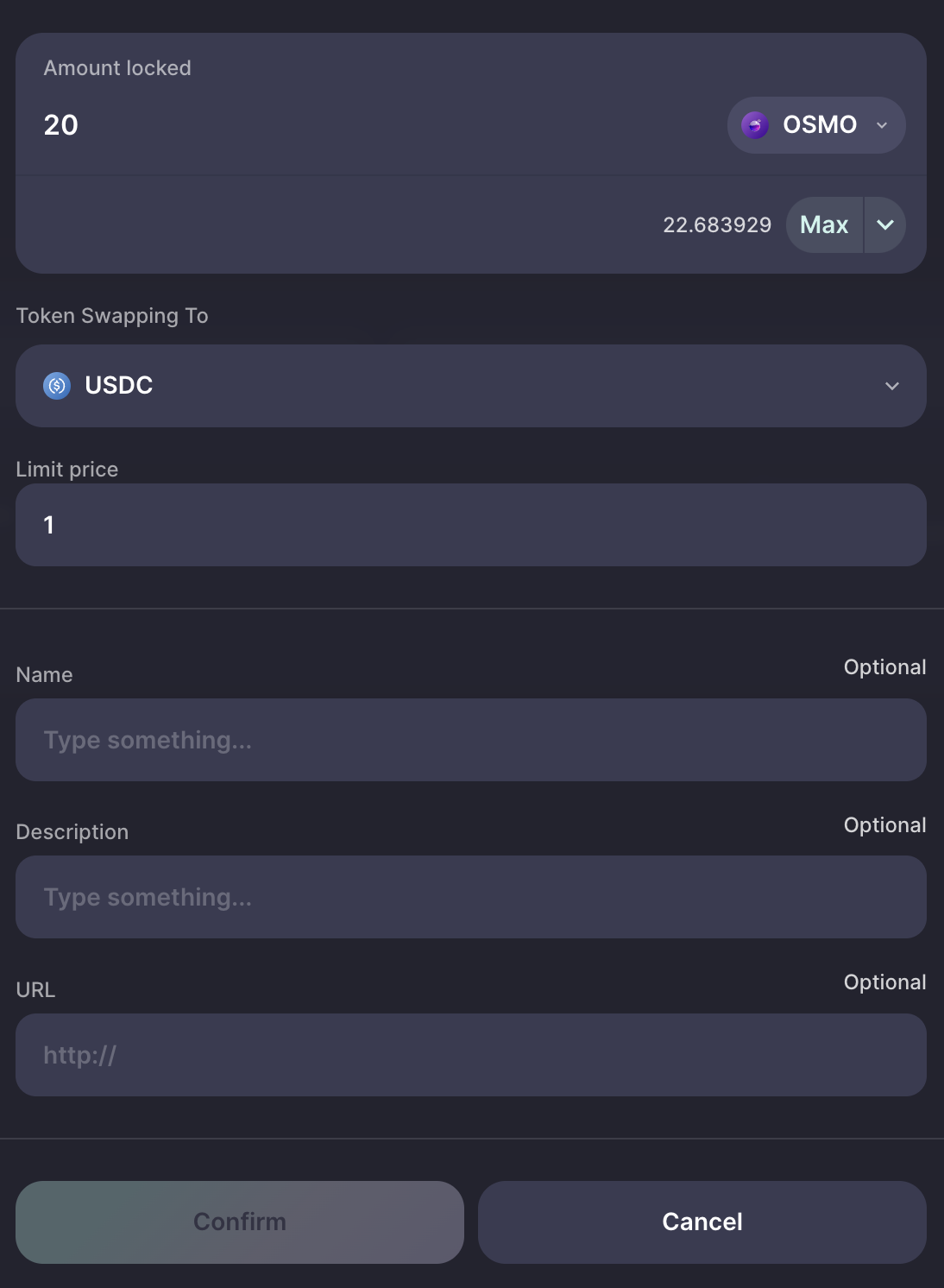This screenshot has height=1288, width=944.
Task: Focus the Amount locked field showing 20
Action: point(371,125)
